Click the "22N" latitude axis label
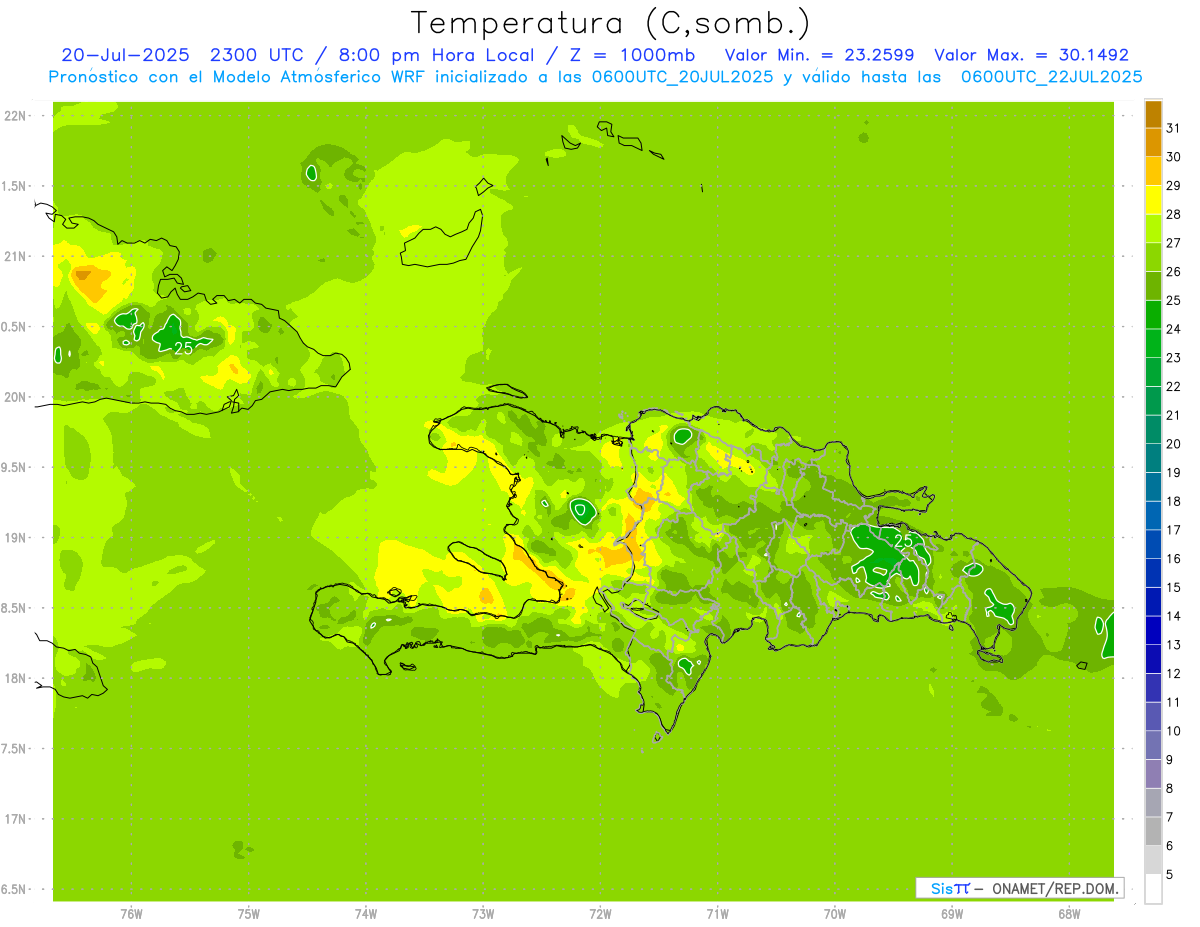The width and height of the screenshot is (1200, 927). point(15,116)
